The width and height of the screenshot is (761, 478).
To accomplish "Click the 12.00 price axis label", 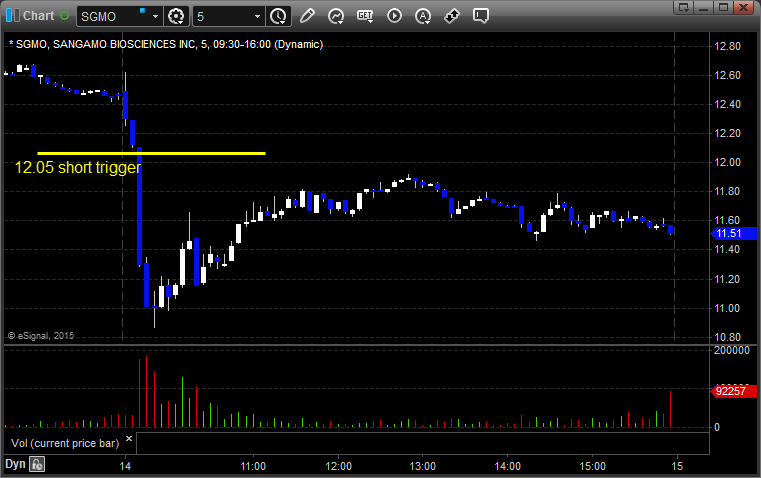I will pos(728,163).
